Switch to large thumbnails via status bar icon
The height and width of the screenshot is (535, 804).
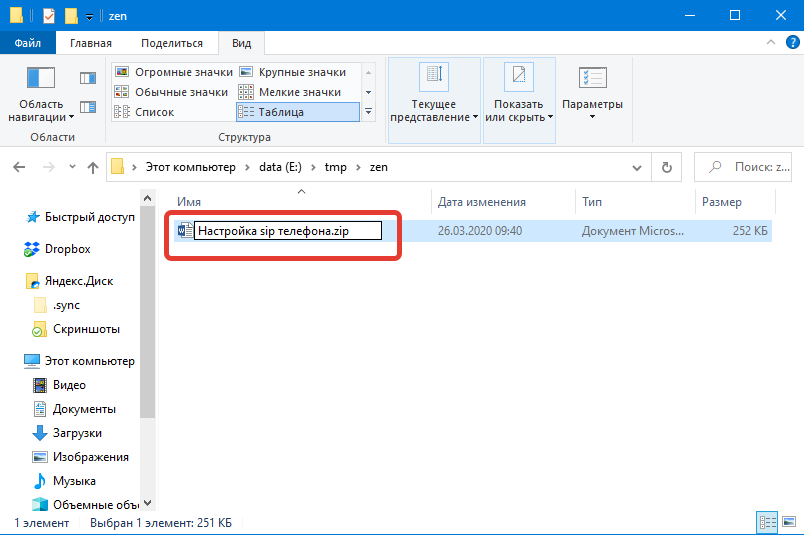[x=789, y=523]
